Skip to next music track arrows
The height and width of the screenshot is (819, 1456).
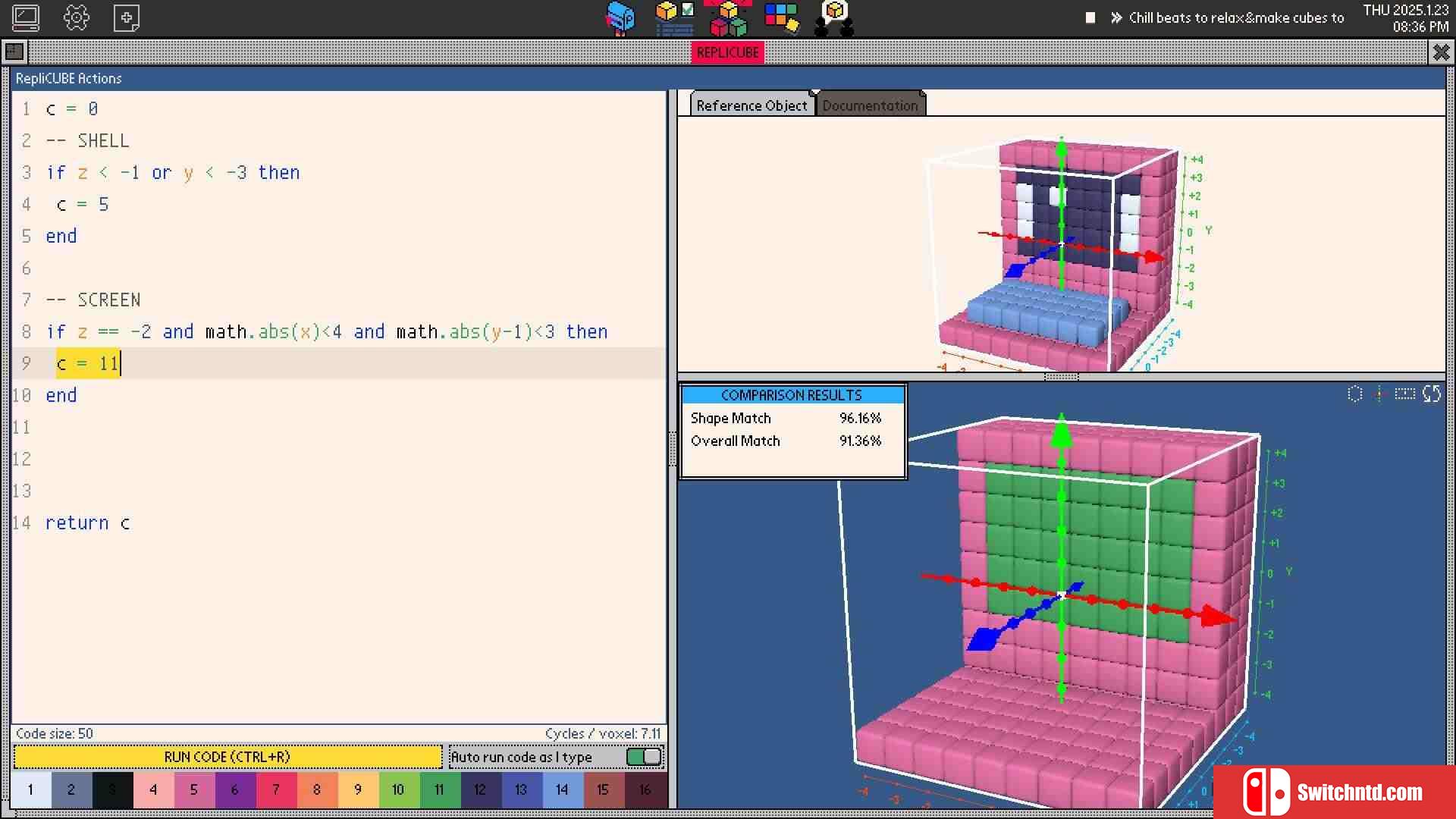click(1116, 17)
